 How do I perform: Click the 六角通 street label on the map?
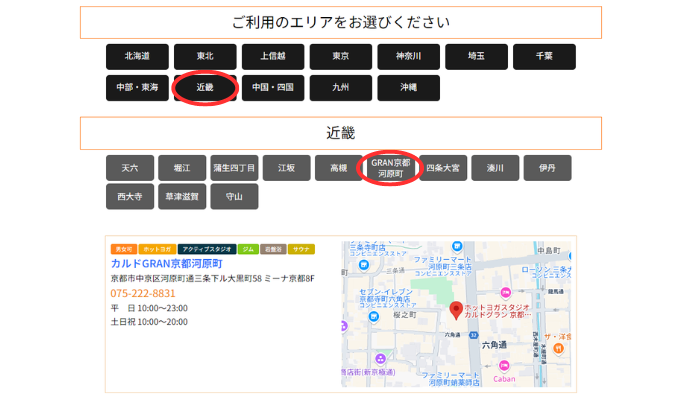(494, 345)
